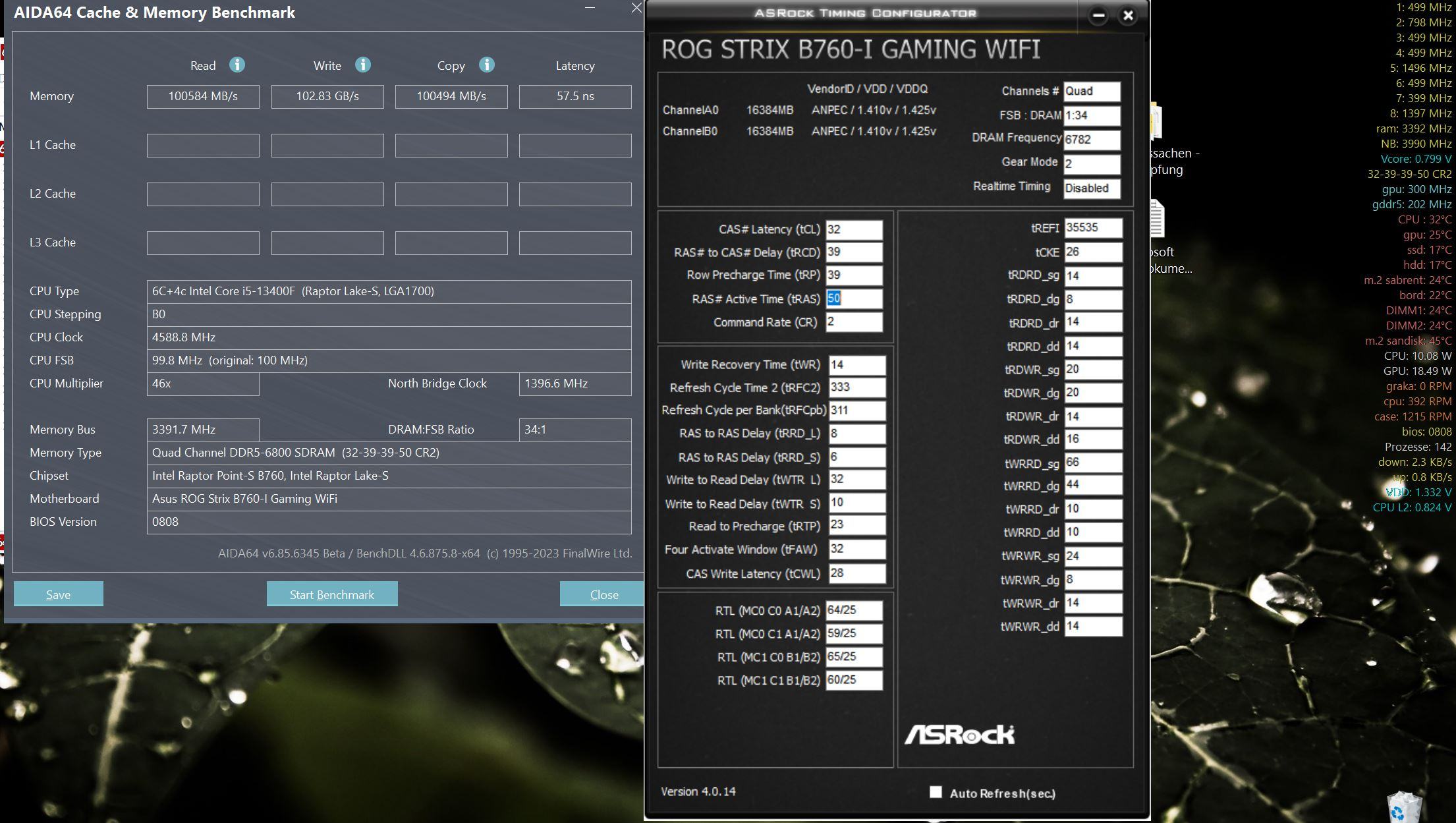Click the Memory Bus value 3391.7 MHz

pyautogui.click(x=203, y=430)
